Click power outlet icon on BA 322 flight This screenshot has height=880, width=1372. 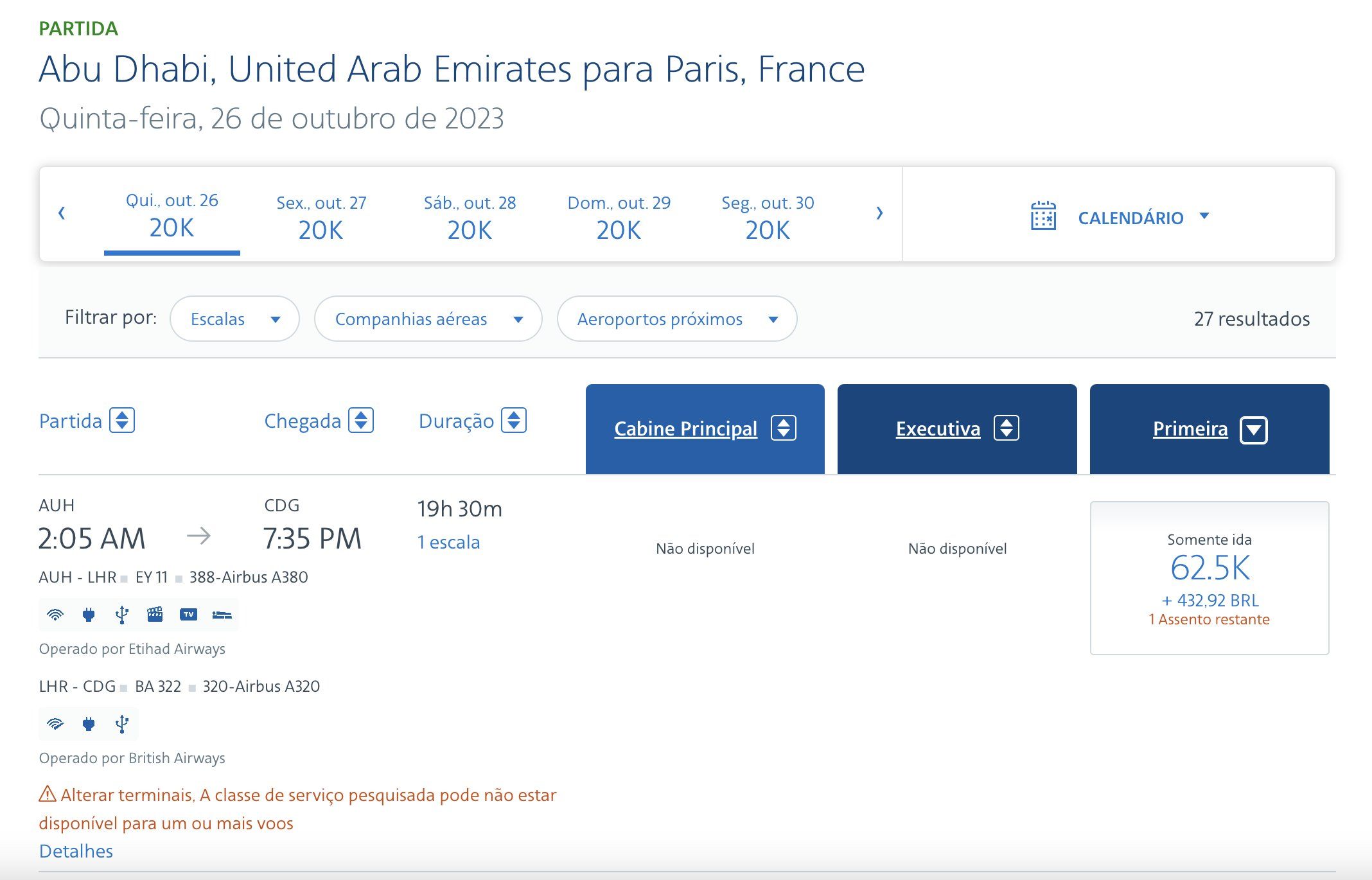tap(89, 724)
